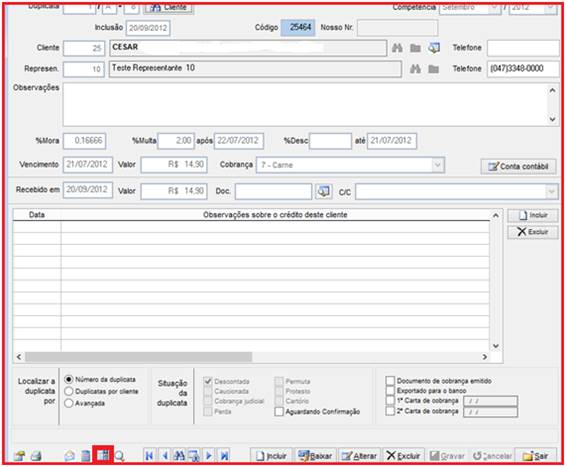Screen dimensions: 566x467
Task: Click Represen. Telefone field (047)3348-0000
Action: click(x=523, y=69)
